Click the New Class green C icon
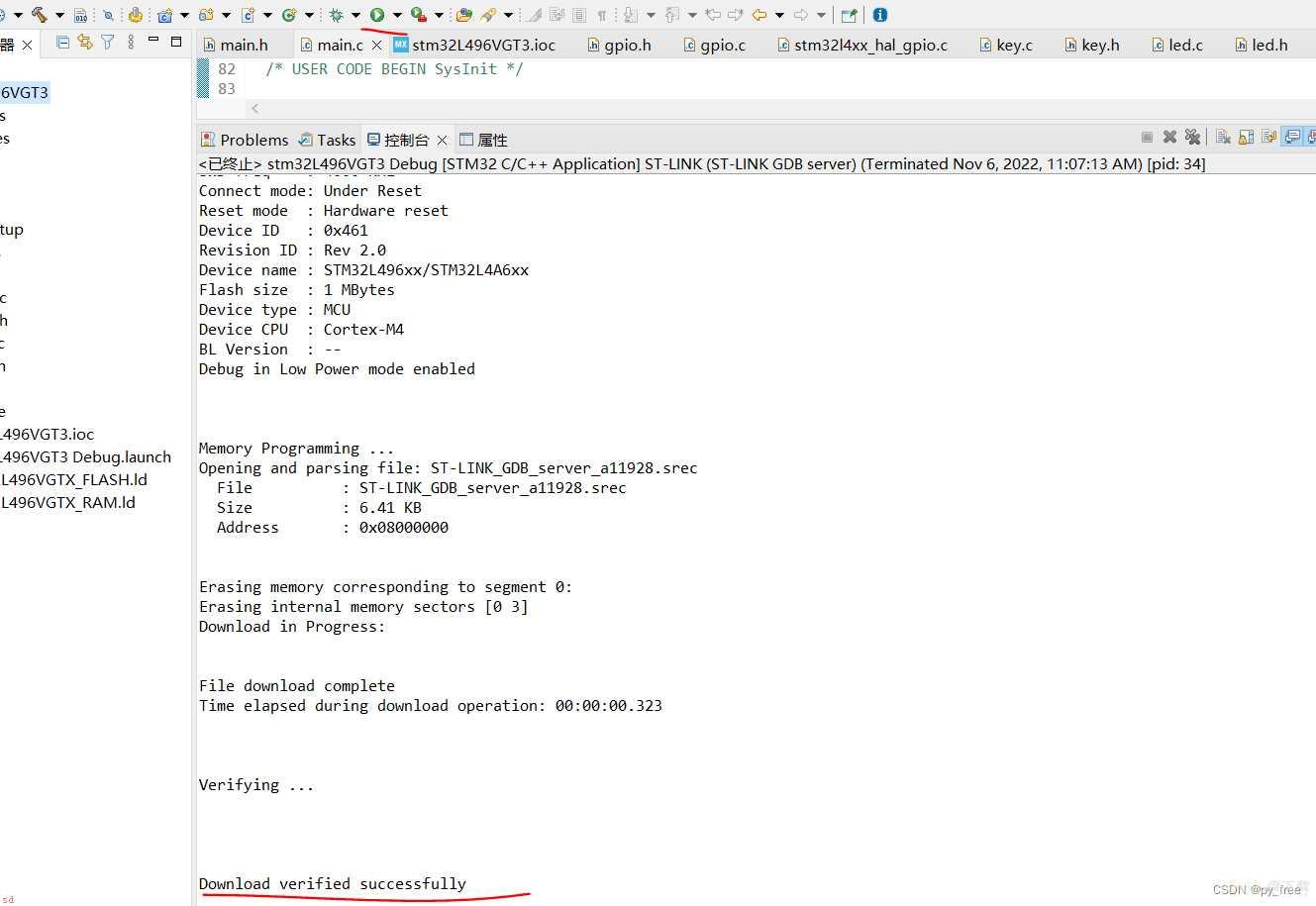The width and height of the screenshot is (1316, 906). click(x=289, y=15)
